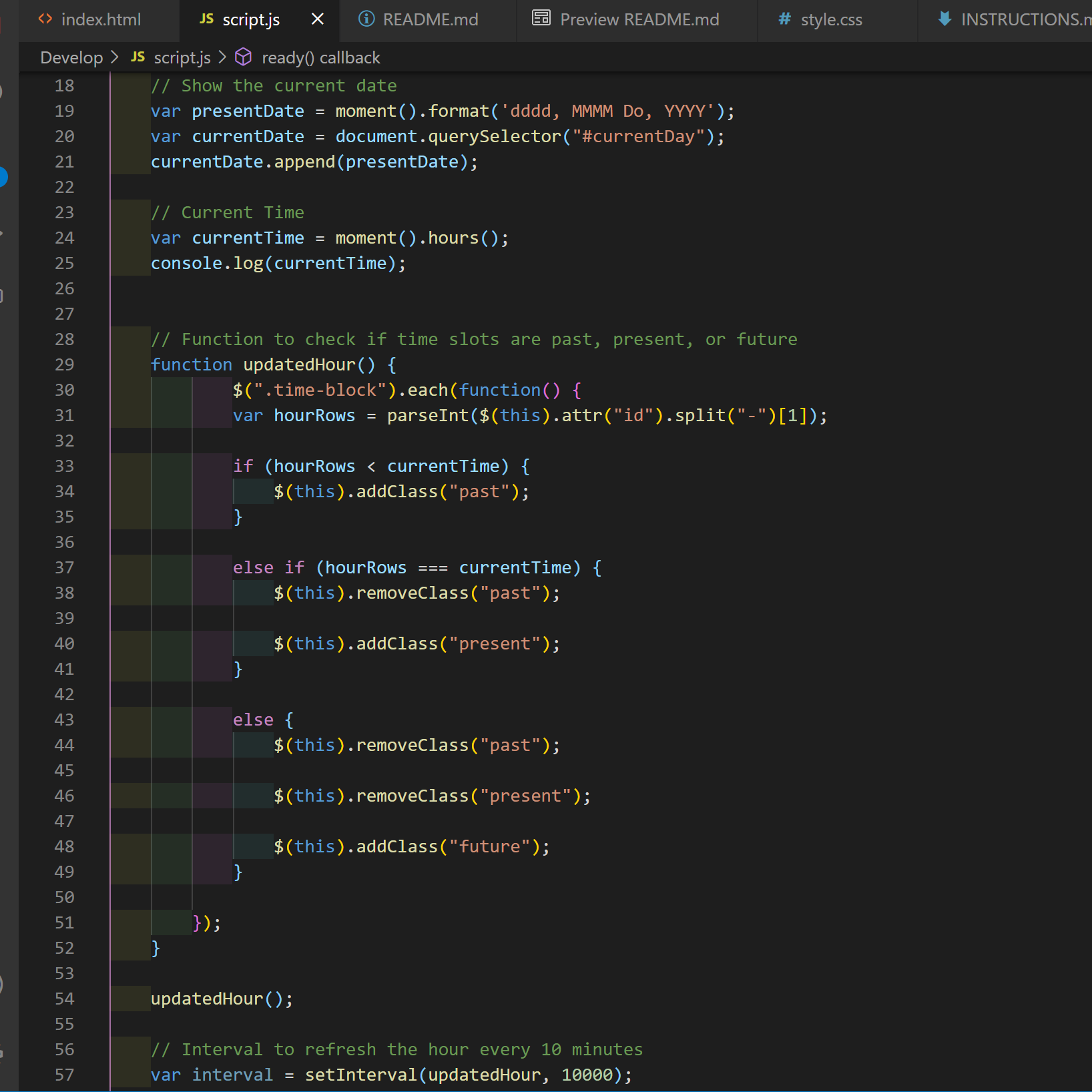Click setInterval on line 57
Viewport: 1092px width, 1092px height.
pyautogui.click(x=361, y=1075)
